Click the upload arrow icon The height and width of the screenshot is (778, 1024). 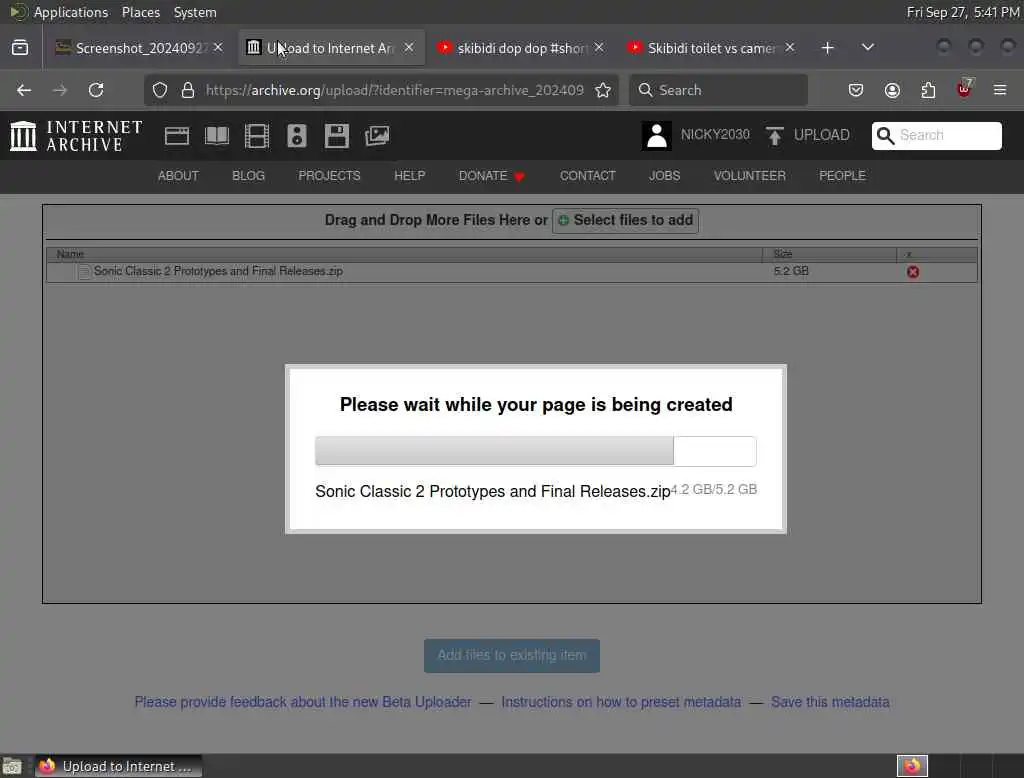click(775, 136)
